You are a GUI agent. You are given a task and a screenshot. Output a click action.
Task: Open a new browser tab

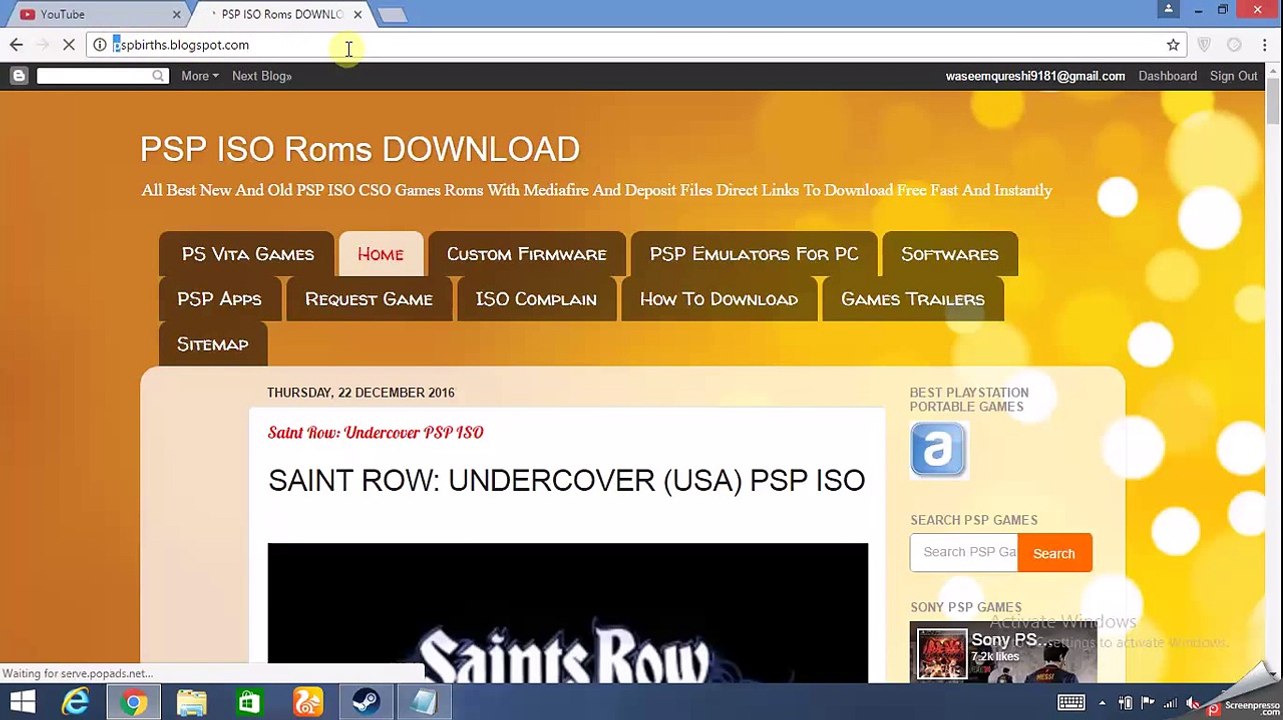[x=393, y=14]
